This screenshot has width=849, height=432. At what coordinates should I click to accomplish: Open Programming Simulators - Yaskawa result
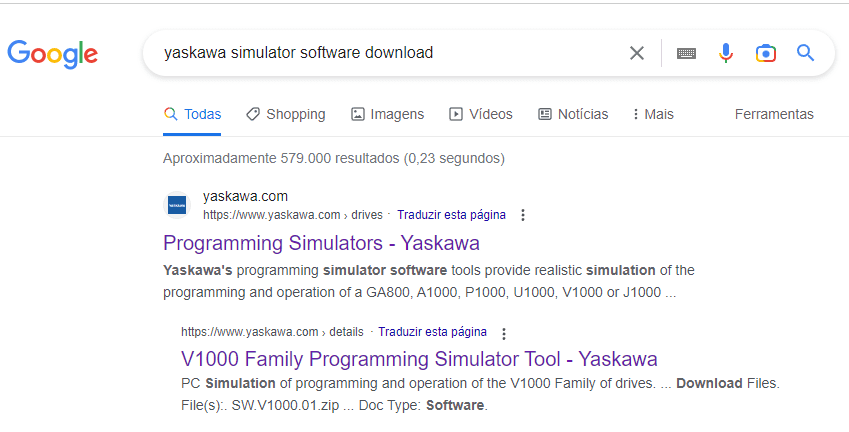coord(321,243)
